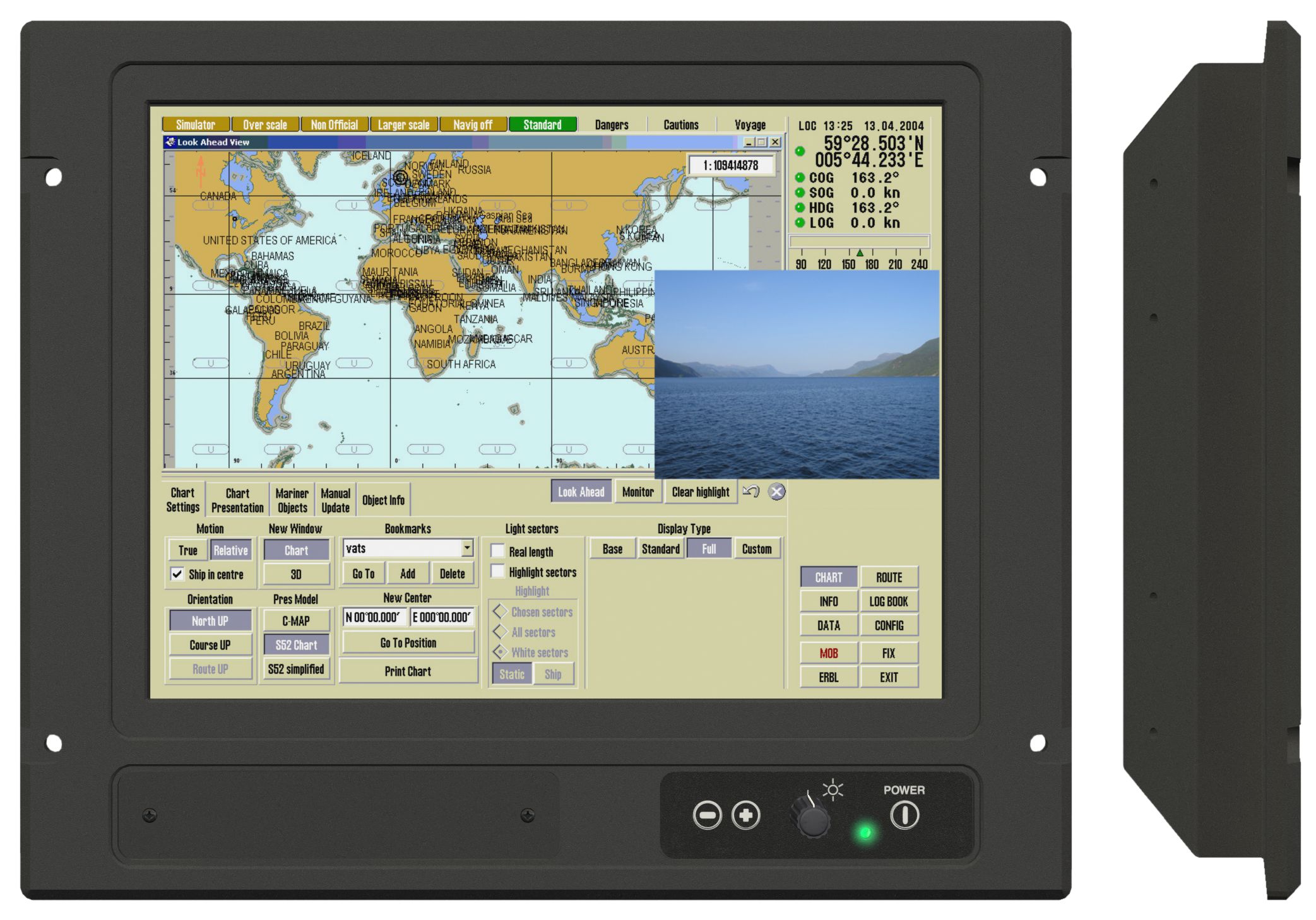
Task: Click the round X close panel icon
Action: coord(777,492)
